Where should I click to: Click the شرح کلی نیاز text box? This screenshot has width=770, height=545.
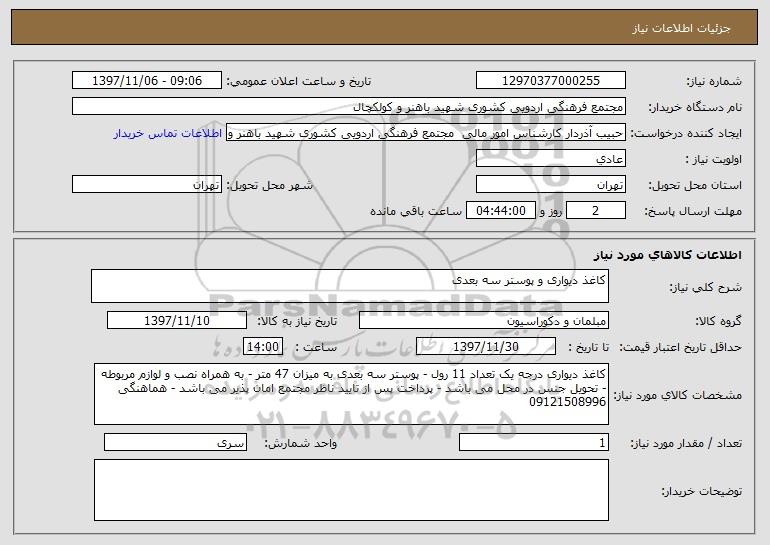coord(350,286)
